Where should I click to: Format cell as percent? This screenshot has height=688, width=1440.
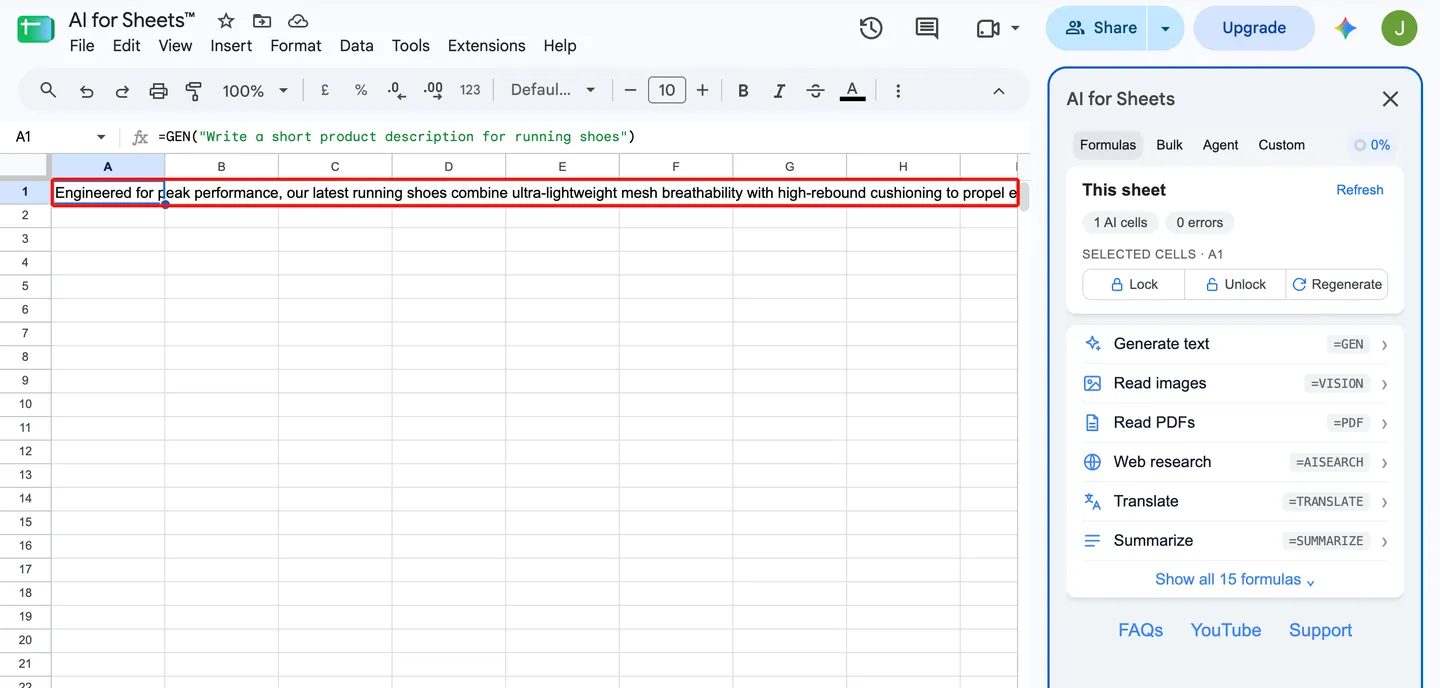coord(361,90)
